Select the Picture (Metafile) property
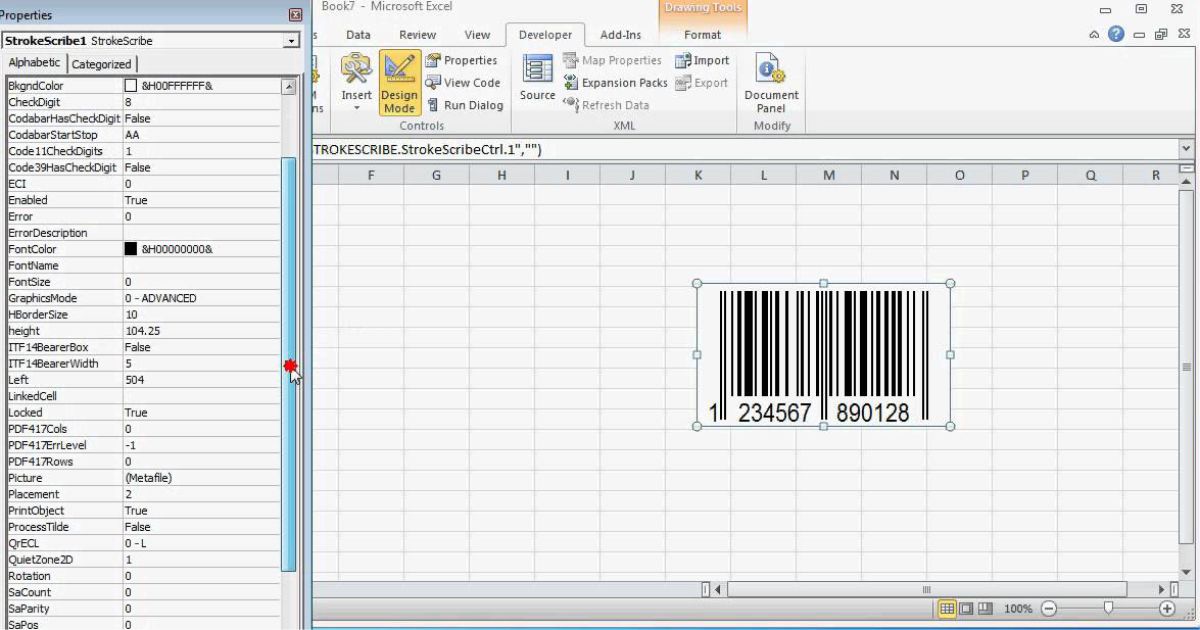This screenshot has height=630, width=1200. [x=142, y=478]
